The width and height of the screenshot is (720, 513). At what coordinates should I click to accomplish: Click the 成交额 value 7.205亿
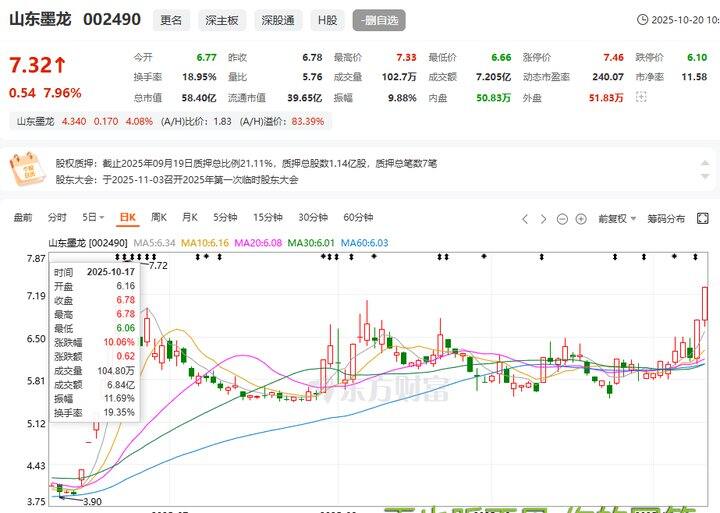click(494, 77)
